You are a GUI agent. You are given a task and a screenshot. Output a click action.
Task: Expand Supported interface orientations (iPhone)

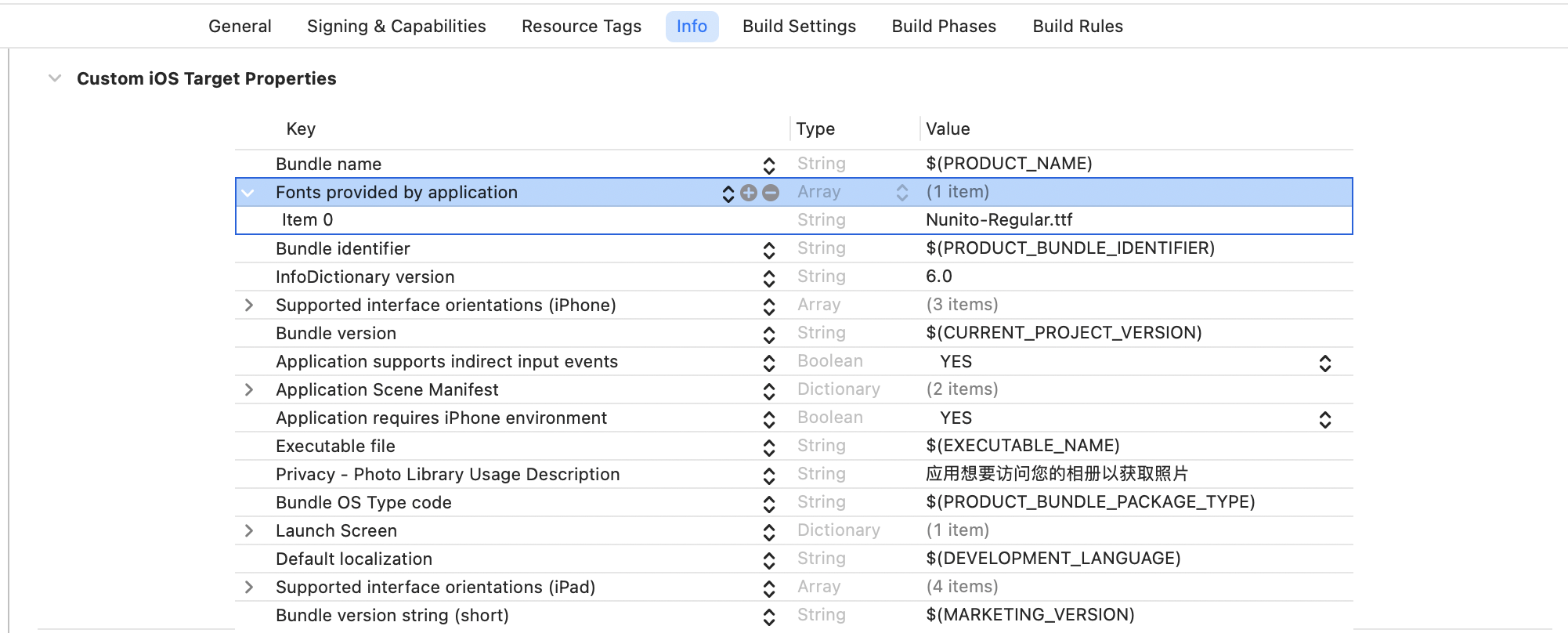[x=248, y=306]
